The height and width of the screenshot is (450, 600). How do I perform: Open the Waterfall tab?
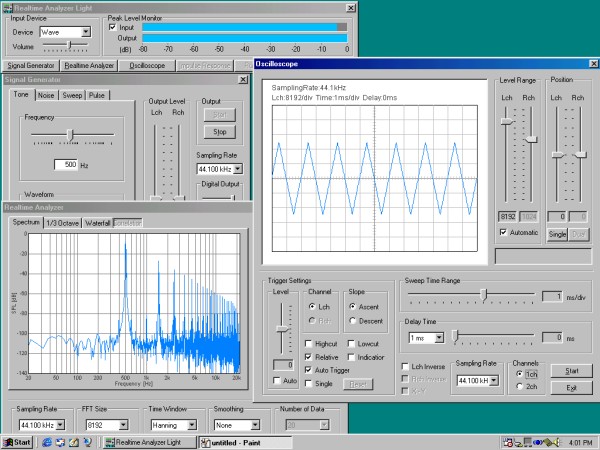(x=97, y=223)
